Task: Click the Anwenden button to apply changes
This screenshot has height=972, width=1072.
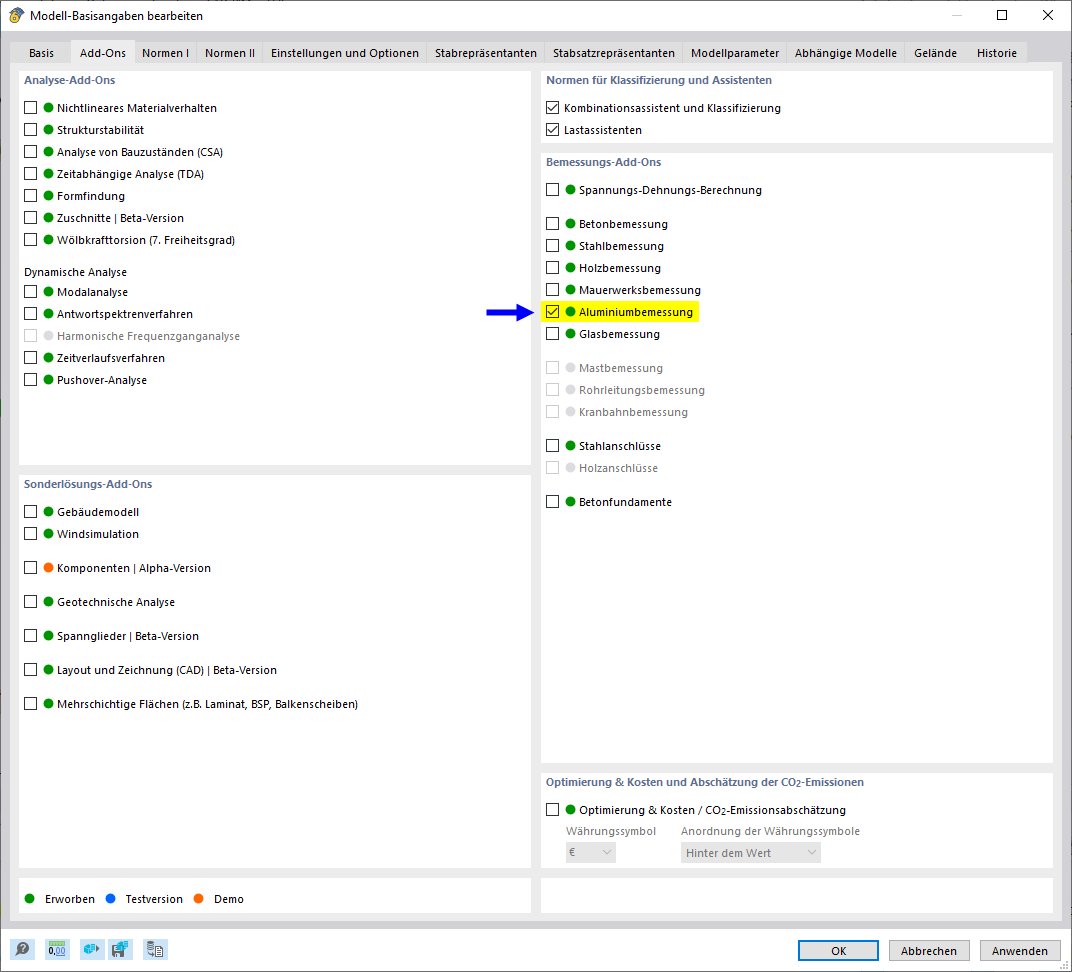Action: coord(1020,950)
